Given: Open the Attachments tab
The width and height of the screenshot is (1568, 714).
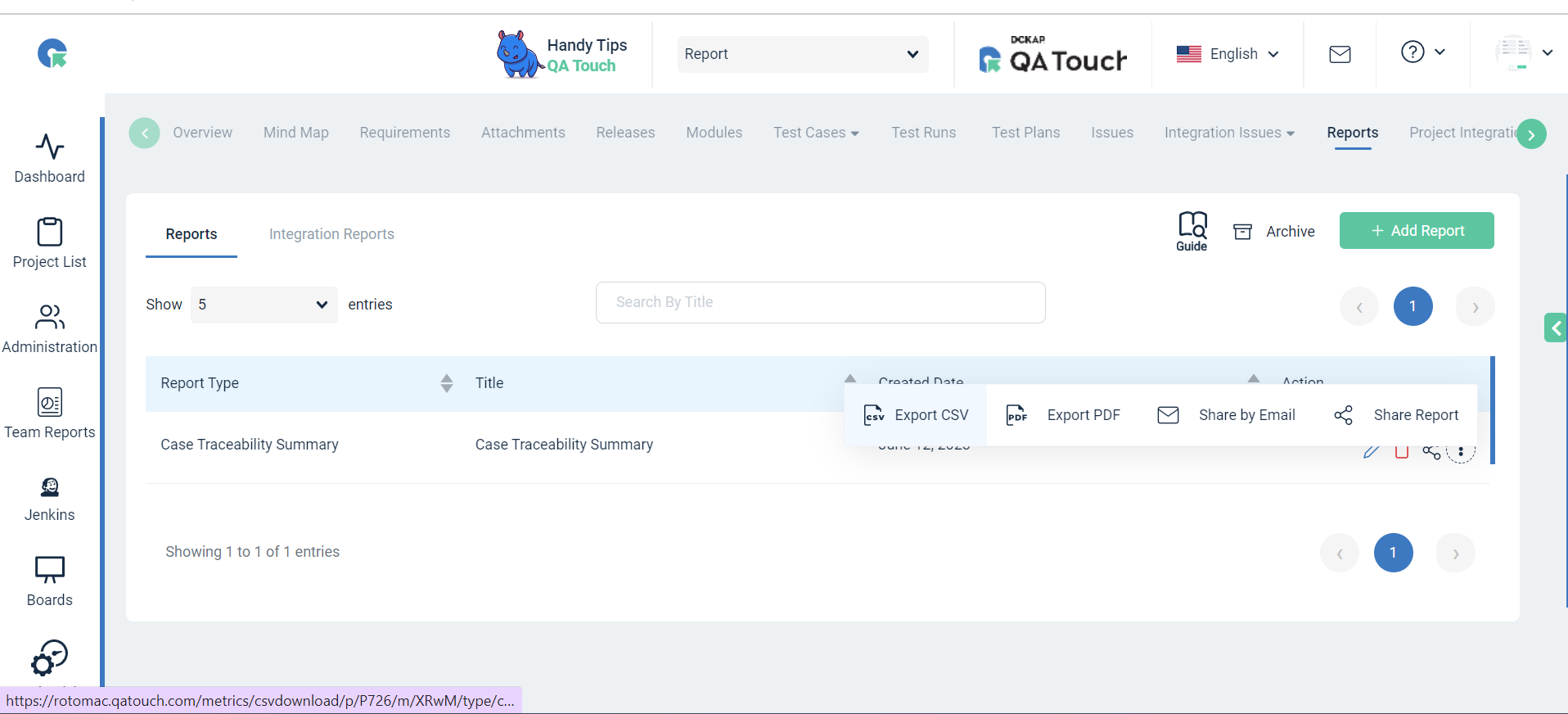Looking at the screenshot, I should coord(523,133).
